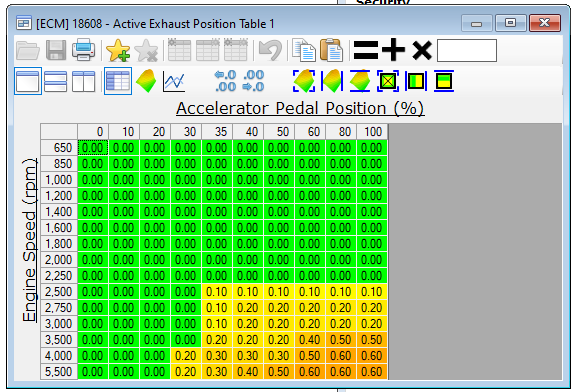577x392 pixels.
Task: Remove favorite star icon with X
Action: [x=146, y=50]
